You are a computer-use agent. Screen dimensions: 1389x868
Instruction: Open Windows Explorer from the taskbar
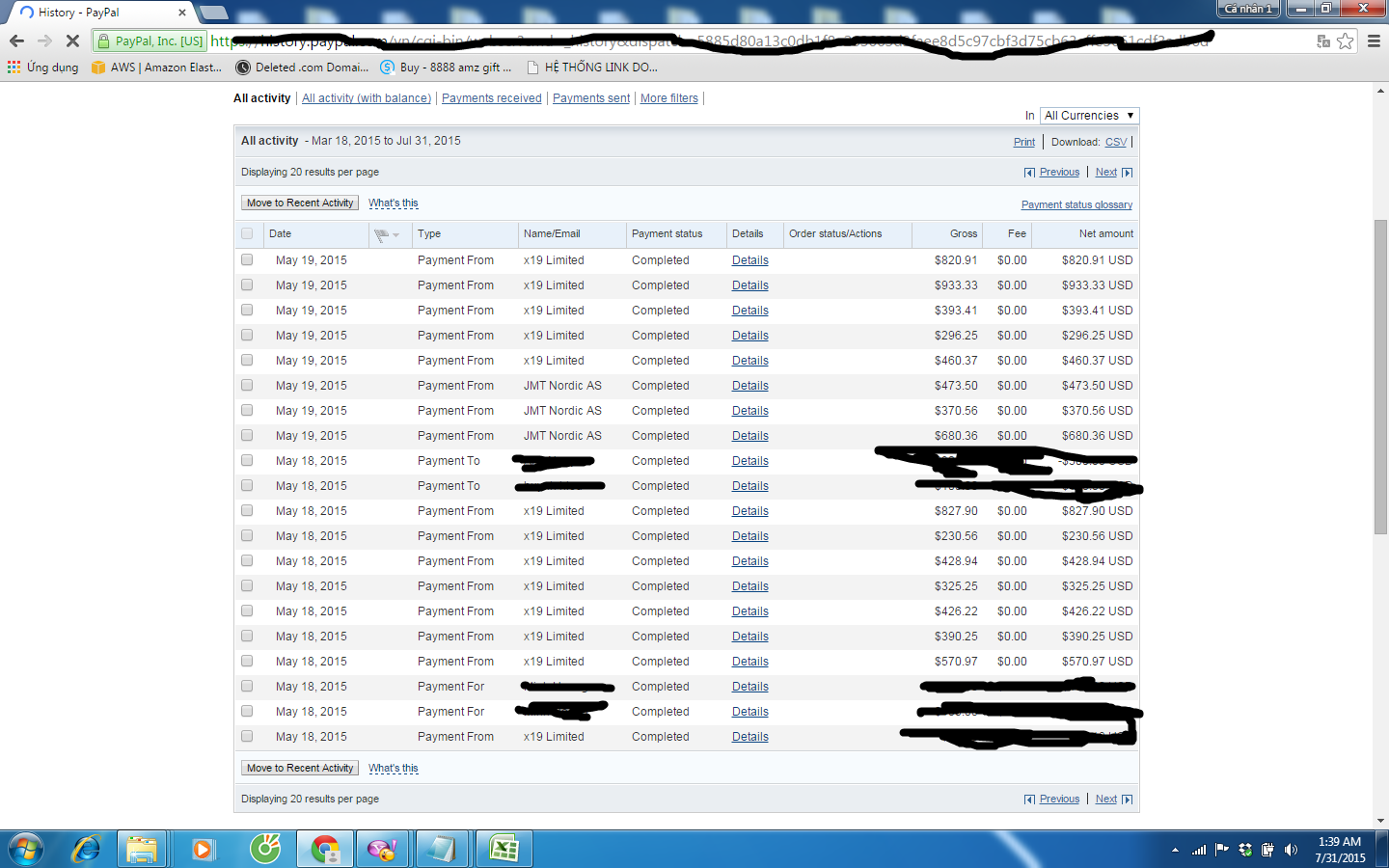point(142,850)
